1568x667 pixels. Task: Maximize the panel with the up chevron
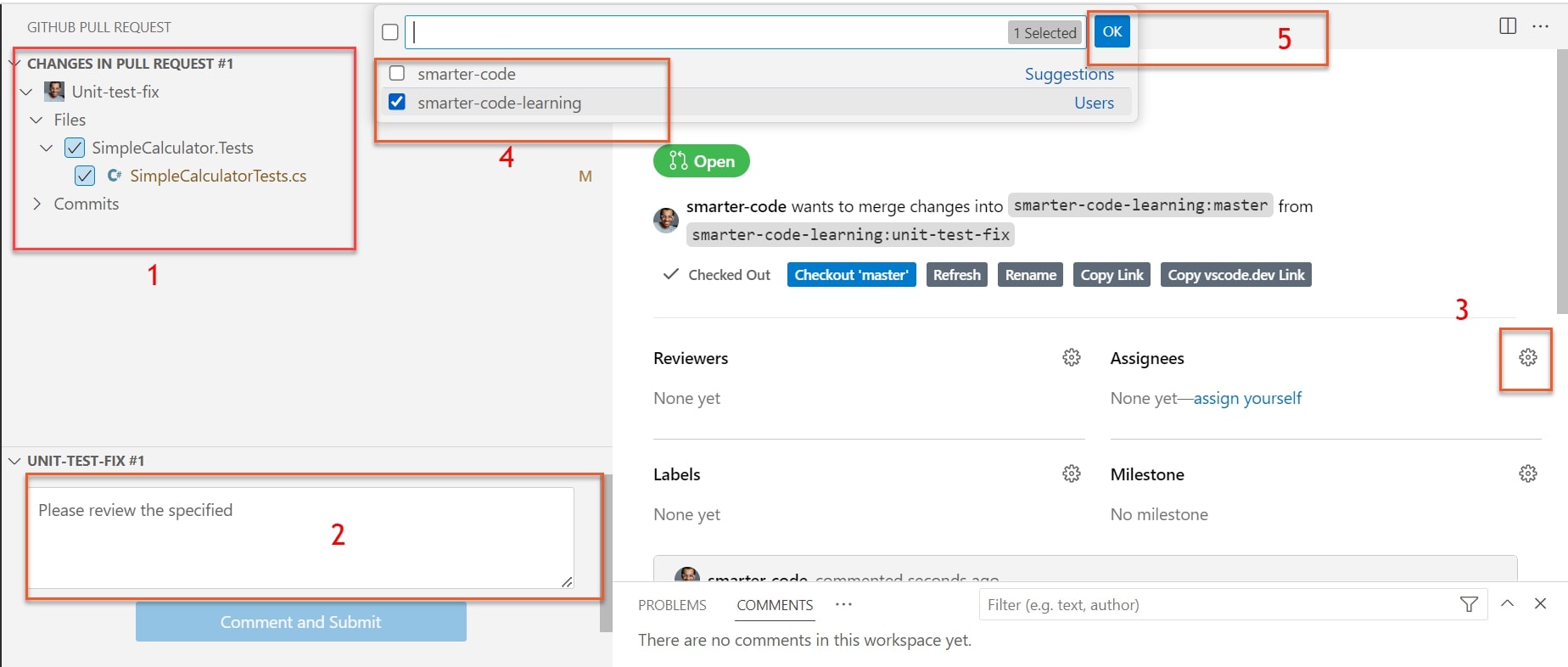coord(1508,603)
